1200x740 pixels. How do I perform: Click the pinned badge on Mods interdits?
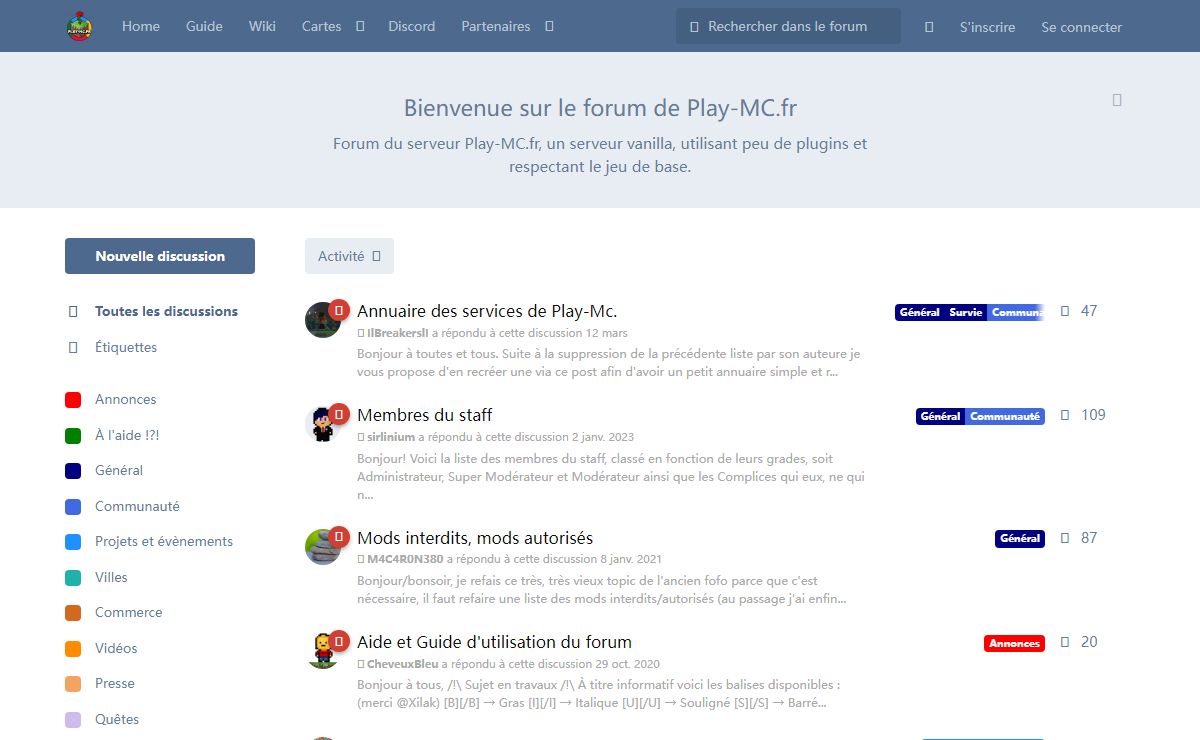339,537
